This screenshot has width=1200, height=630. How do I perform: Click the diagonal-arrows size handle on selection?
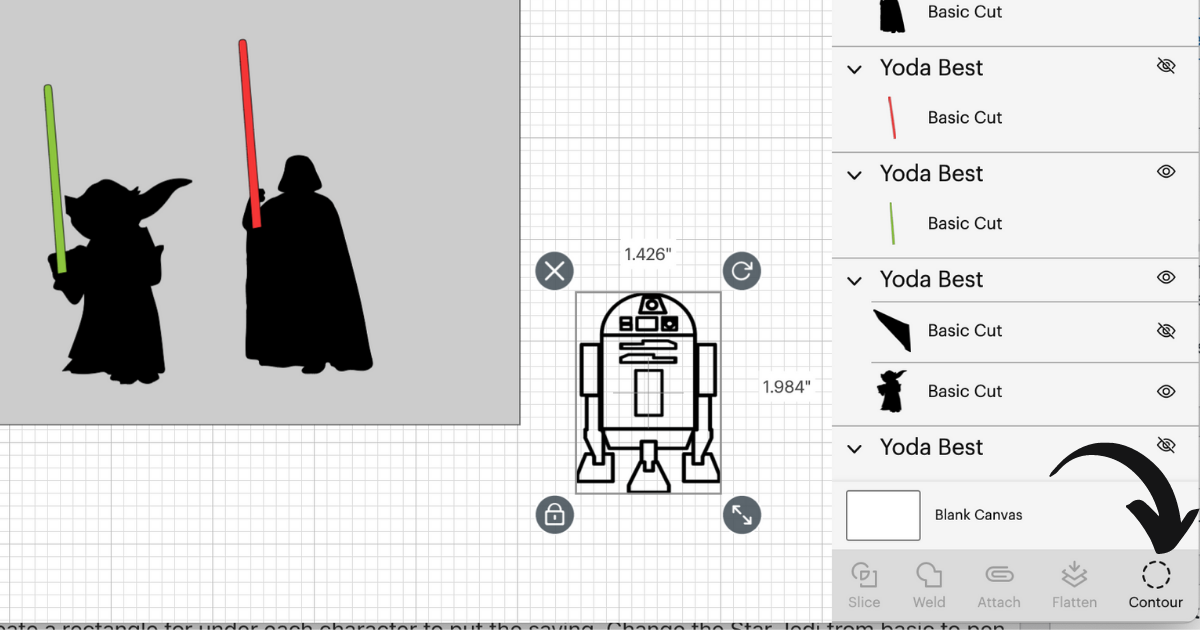pos(742,515)
